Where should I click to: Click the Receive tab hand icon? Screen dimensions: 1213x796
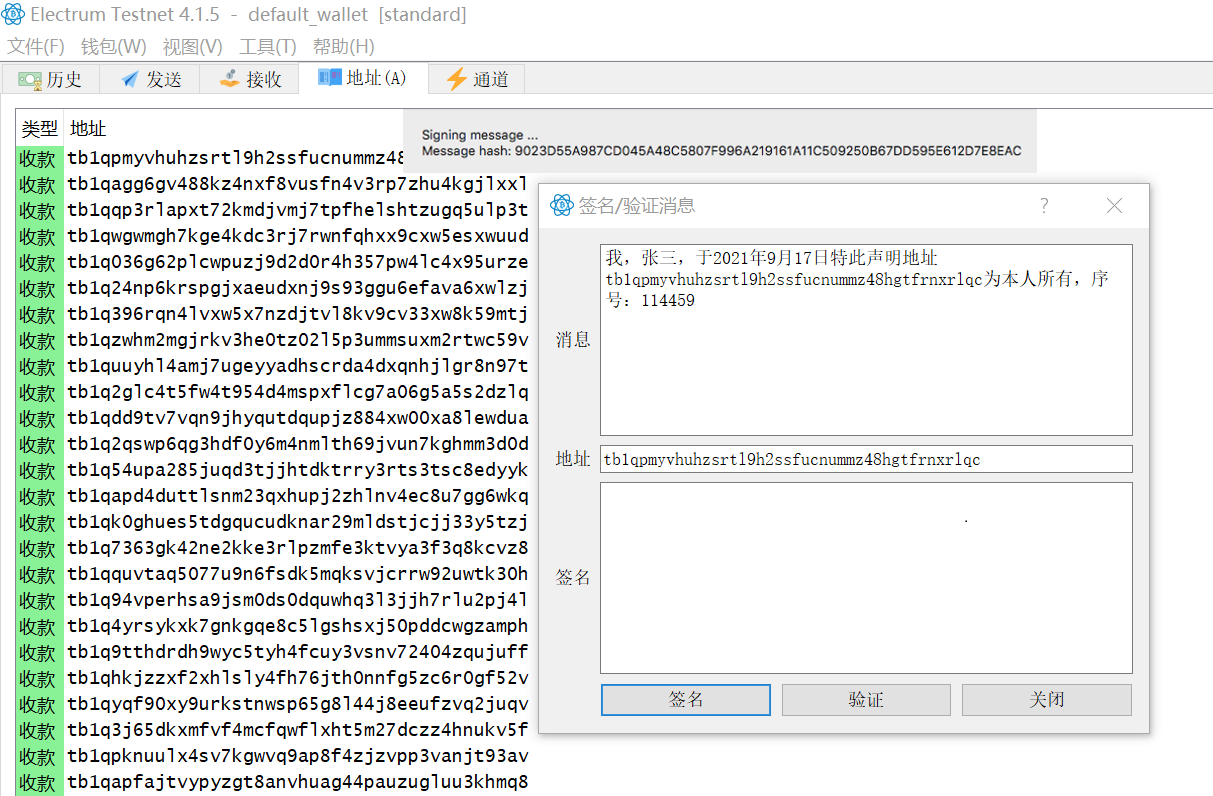(230, 79)
